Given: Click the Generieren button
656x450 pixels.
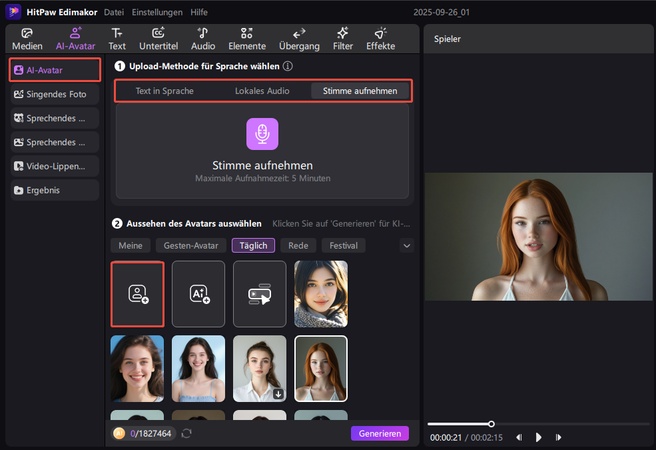Looking at the screenshot, I should 379,433.
